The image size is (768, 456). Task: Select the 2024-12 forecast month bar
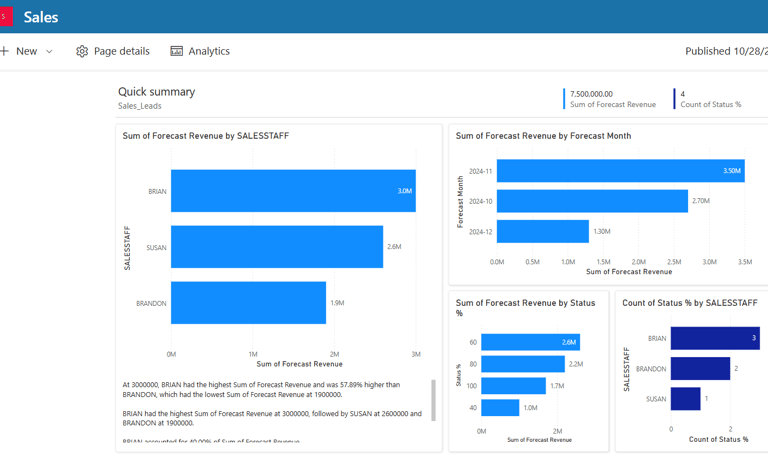point(543,231)
